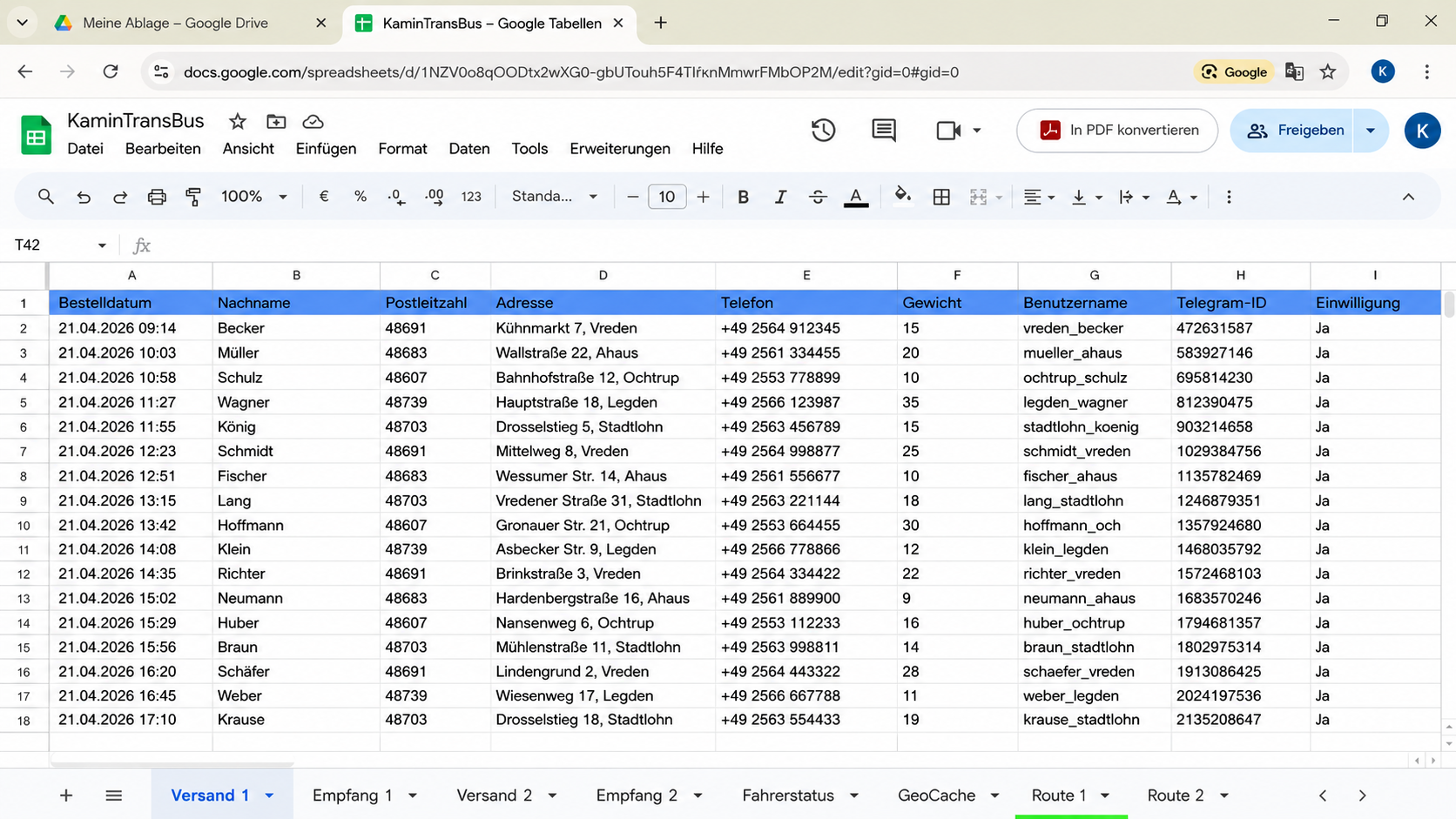Translate page icon in address bar
This screenshot has width=1456, height=819.
coord(1294,72)
